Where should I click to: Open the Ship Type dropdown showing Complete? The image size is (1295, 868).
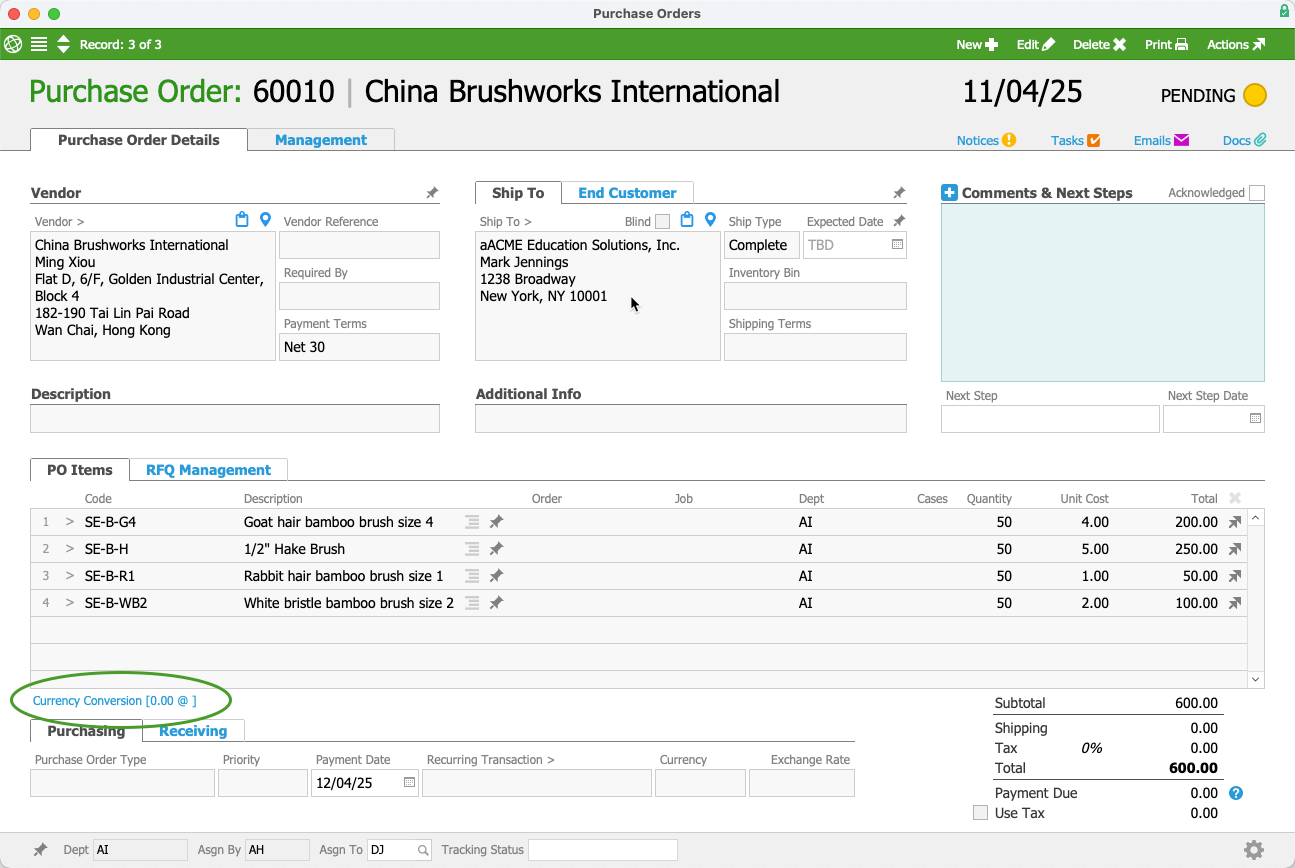[x=761, y=245]
